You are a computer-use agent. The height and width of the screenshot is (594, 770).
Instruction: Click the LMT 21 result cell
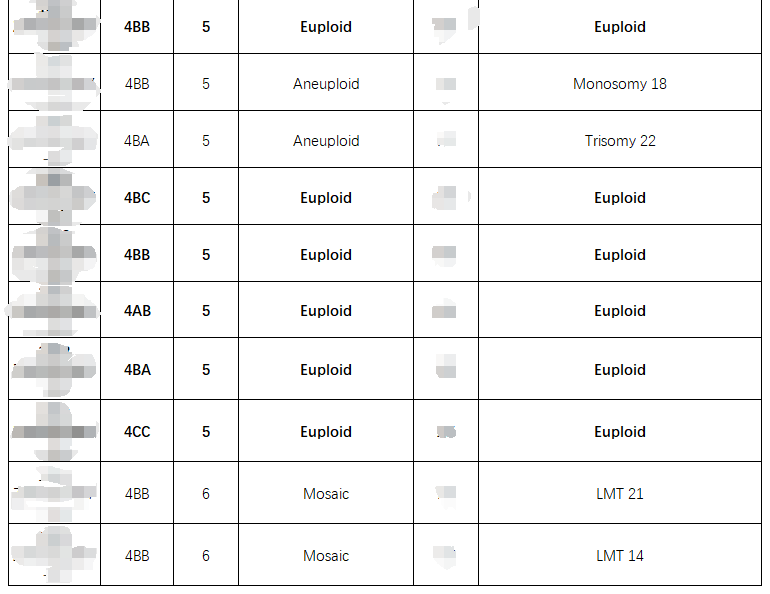620,494
